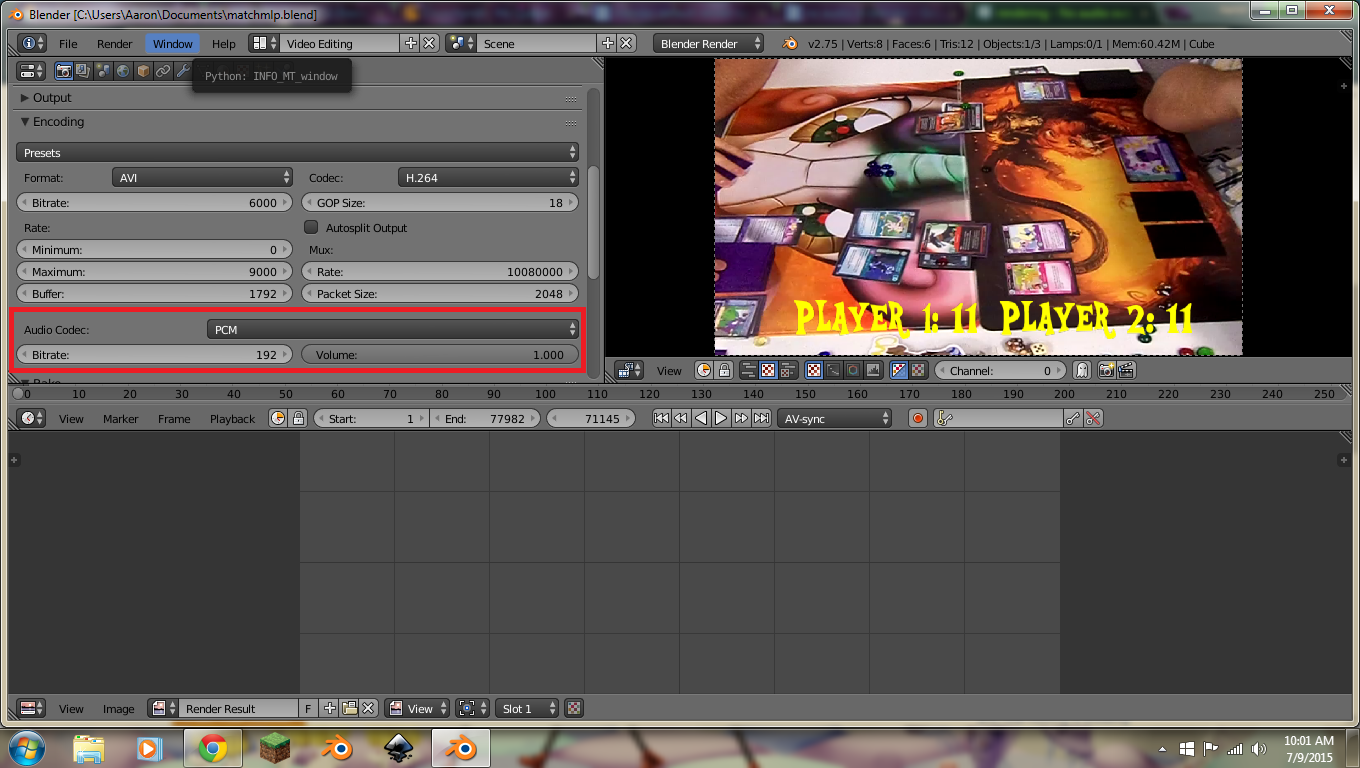Open the Format AVI dropdown
Image resolution: width=1360 pixels, height=768 pixels.
point(202,177)
